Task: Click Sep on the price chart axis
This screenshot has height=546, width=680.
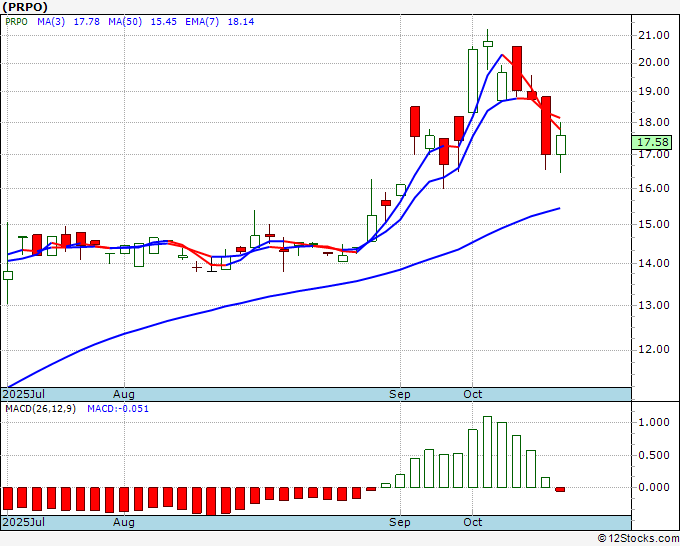Action: coord(399,394)
